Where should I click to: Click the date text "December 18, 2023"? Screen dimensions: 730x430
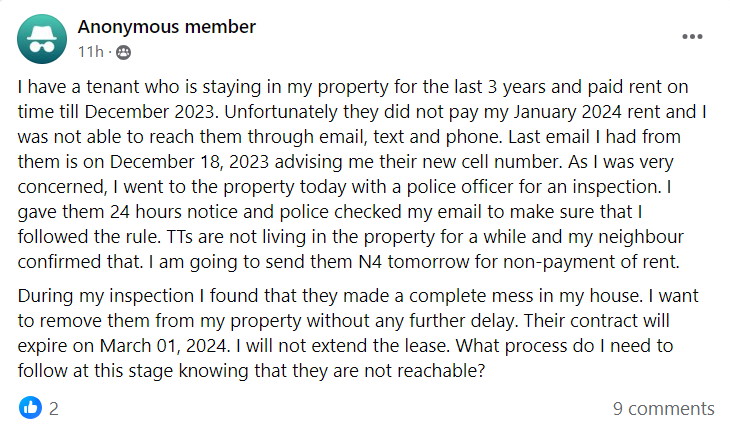[189, 162]
